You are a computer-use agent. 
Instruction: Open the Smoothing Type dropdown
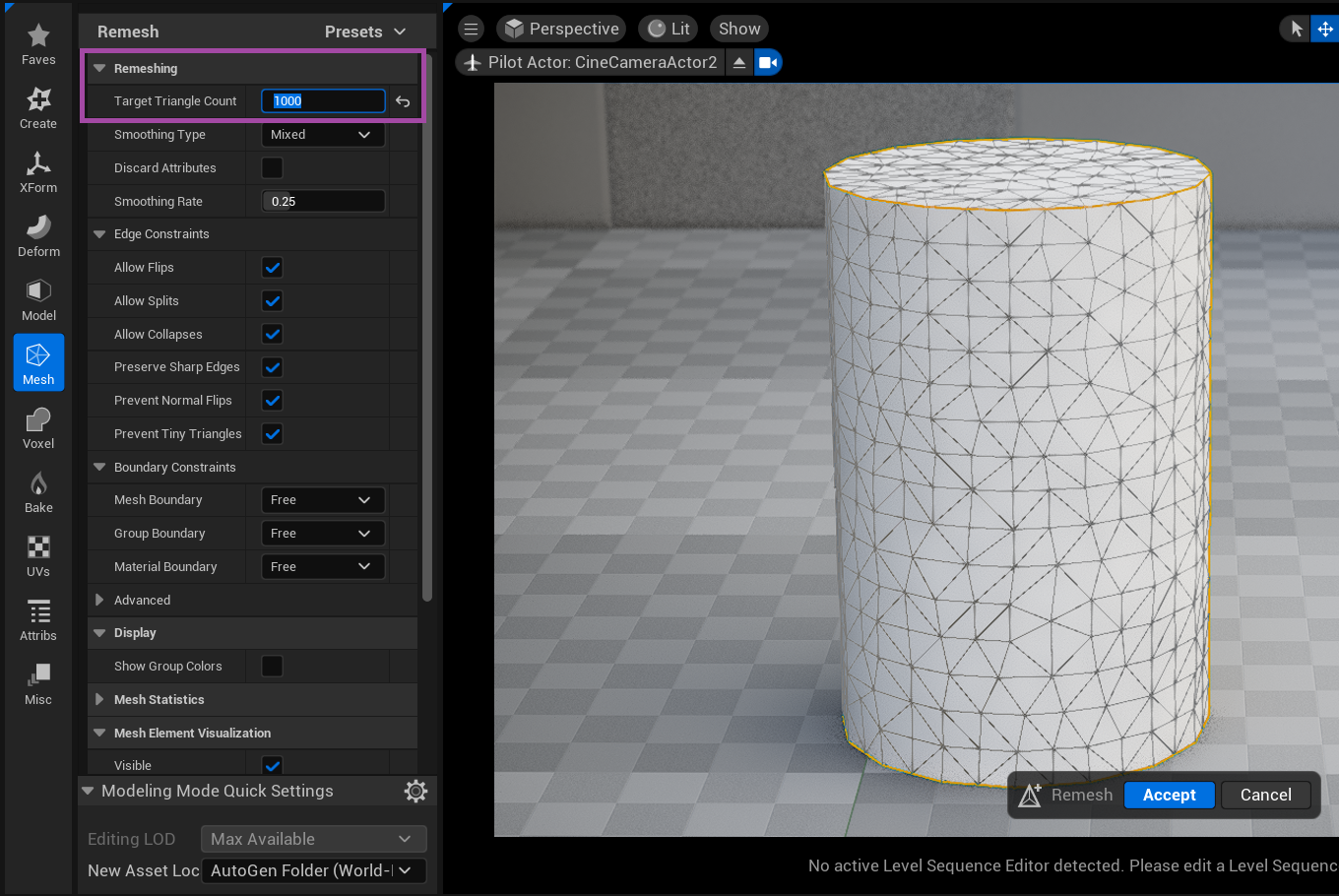tap(323, 134)
